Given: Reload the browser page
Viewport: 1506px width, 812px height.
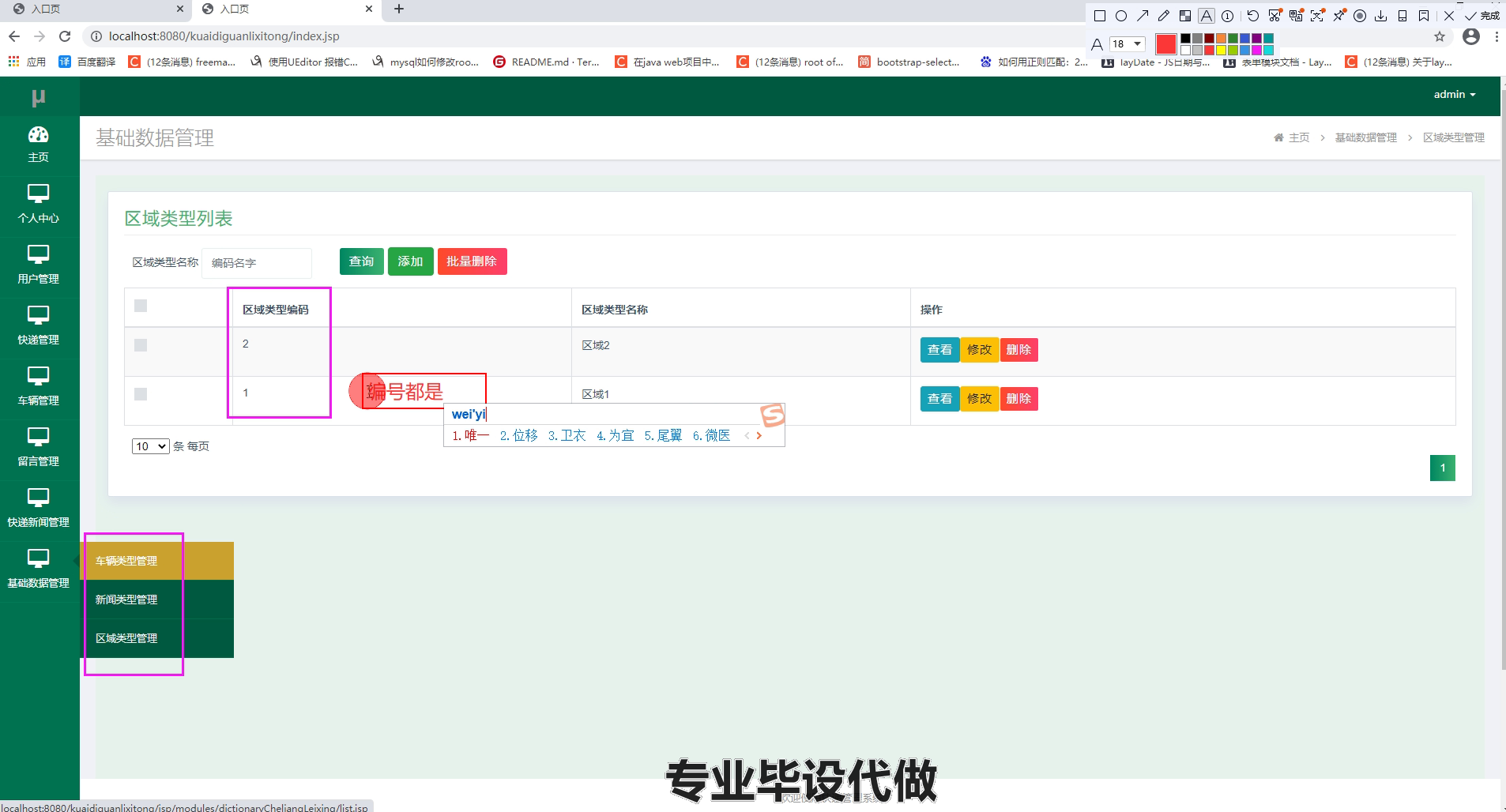Looking at the screenshot, I should point(65,36).
